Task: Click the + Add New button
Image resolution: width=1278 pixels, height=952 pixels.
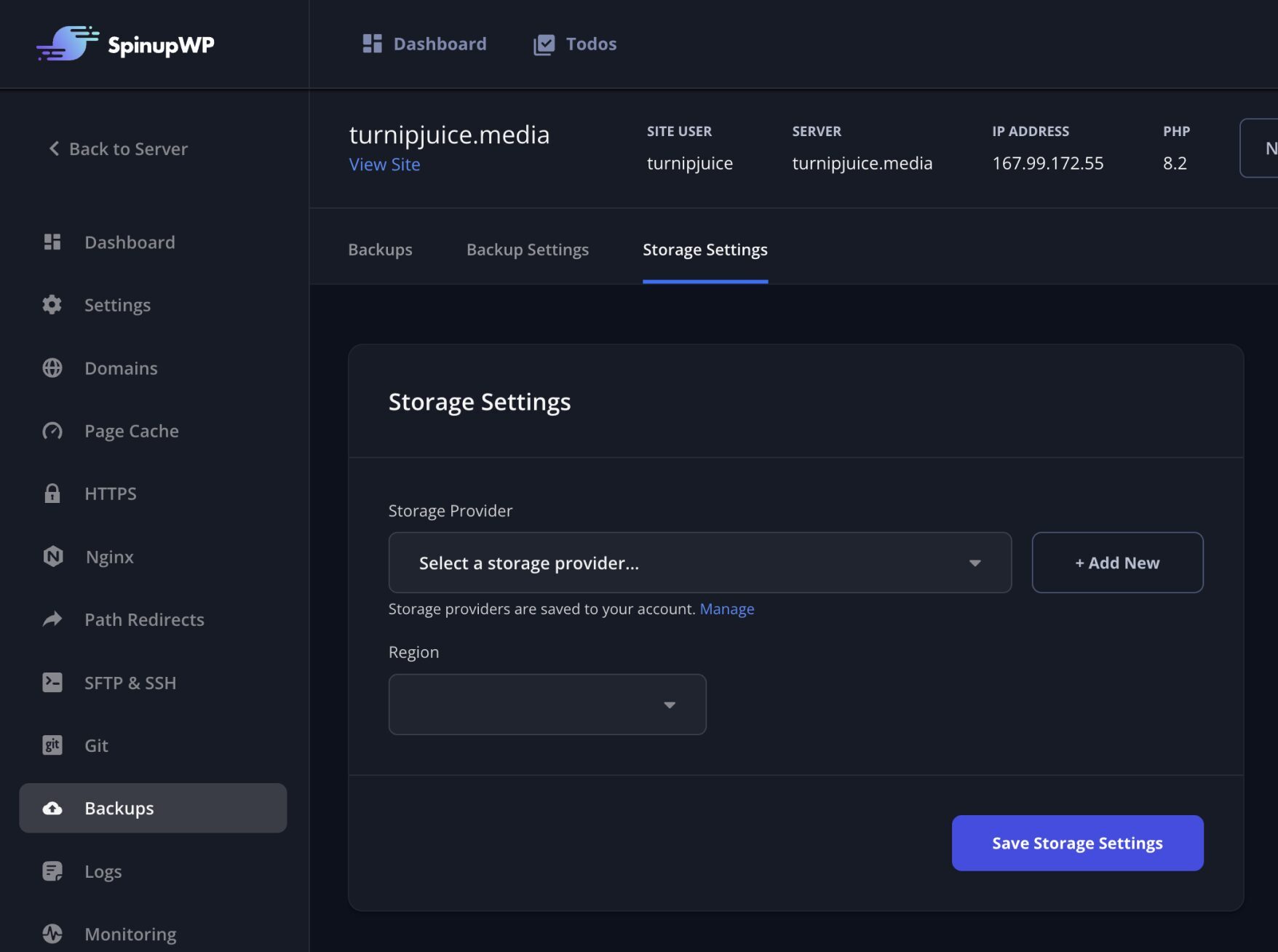Action: (1117, 563)
